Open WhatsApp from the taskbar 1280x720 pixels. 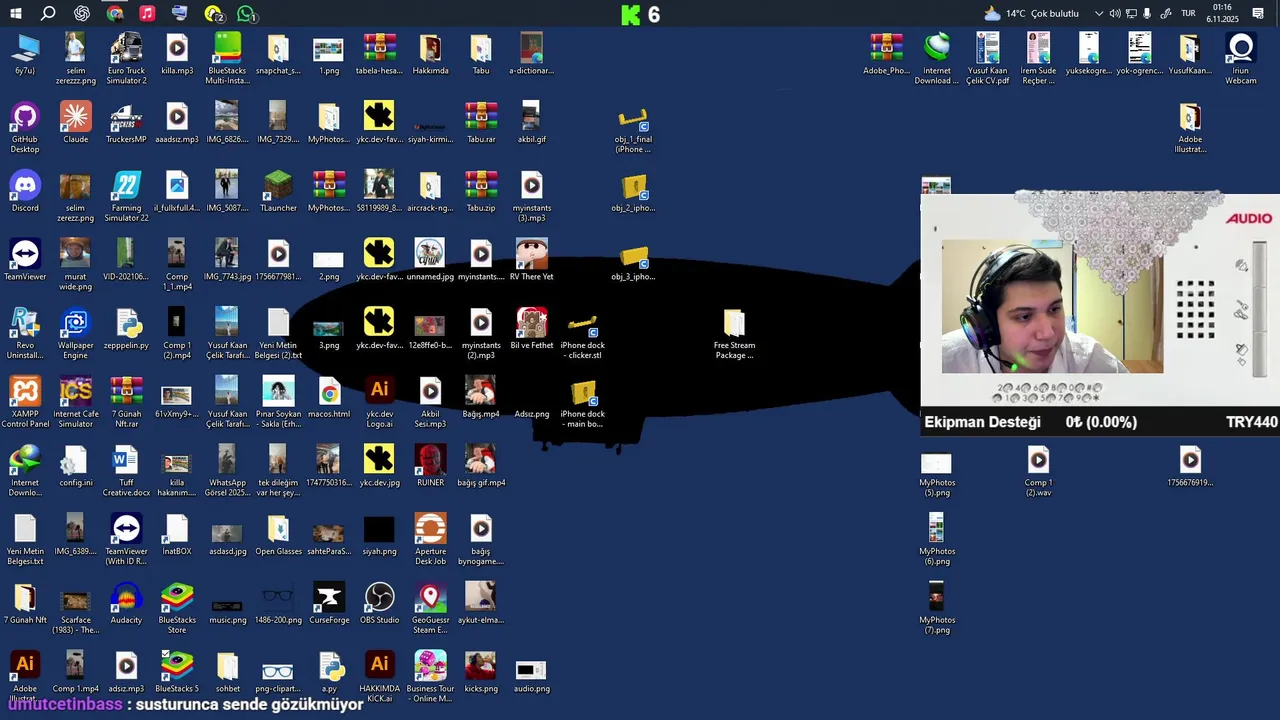click(246, 14)
